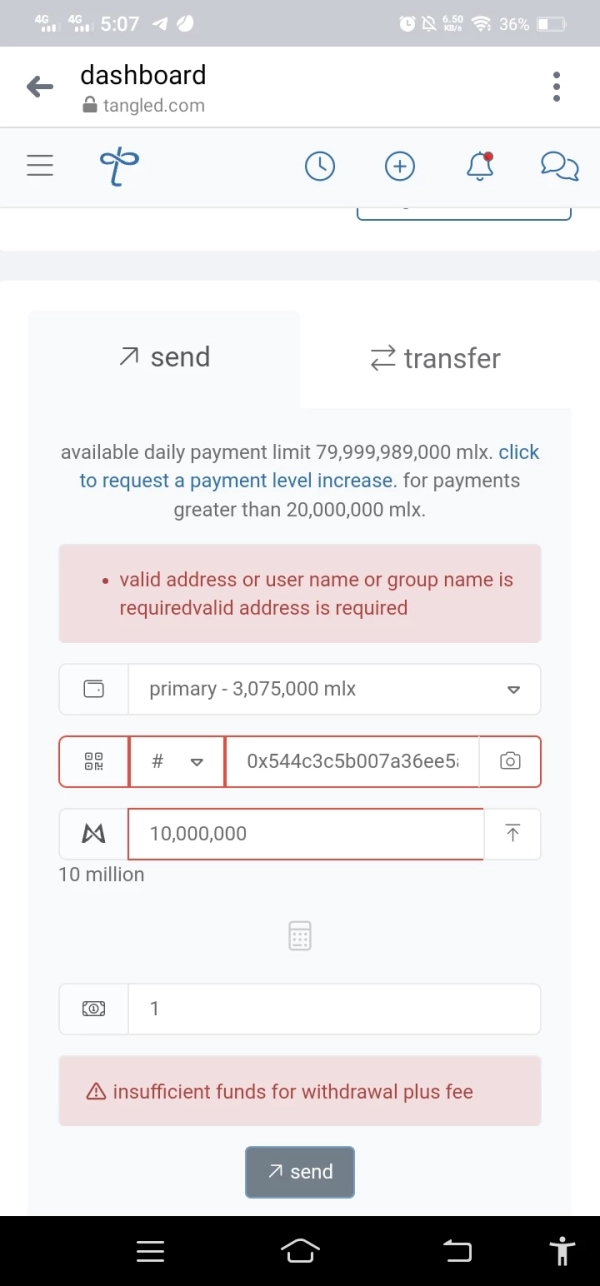Open the hamburger navigation menu
Image resolution: width=600 pixels, height=1286 pixels.
[40, 166]
